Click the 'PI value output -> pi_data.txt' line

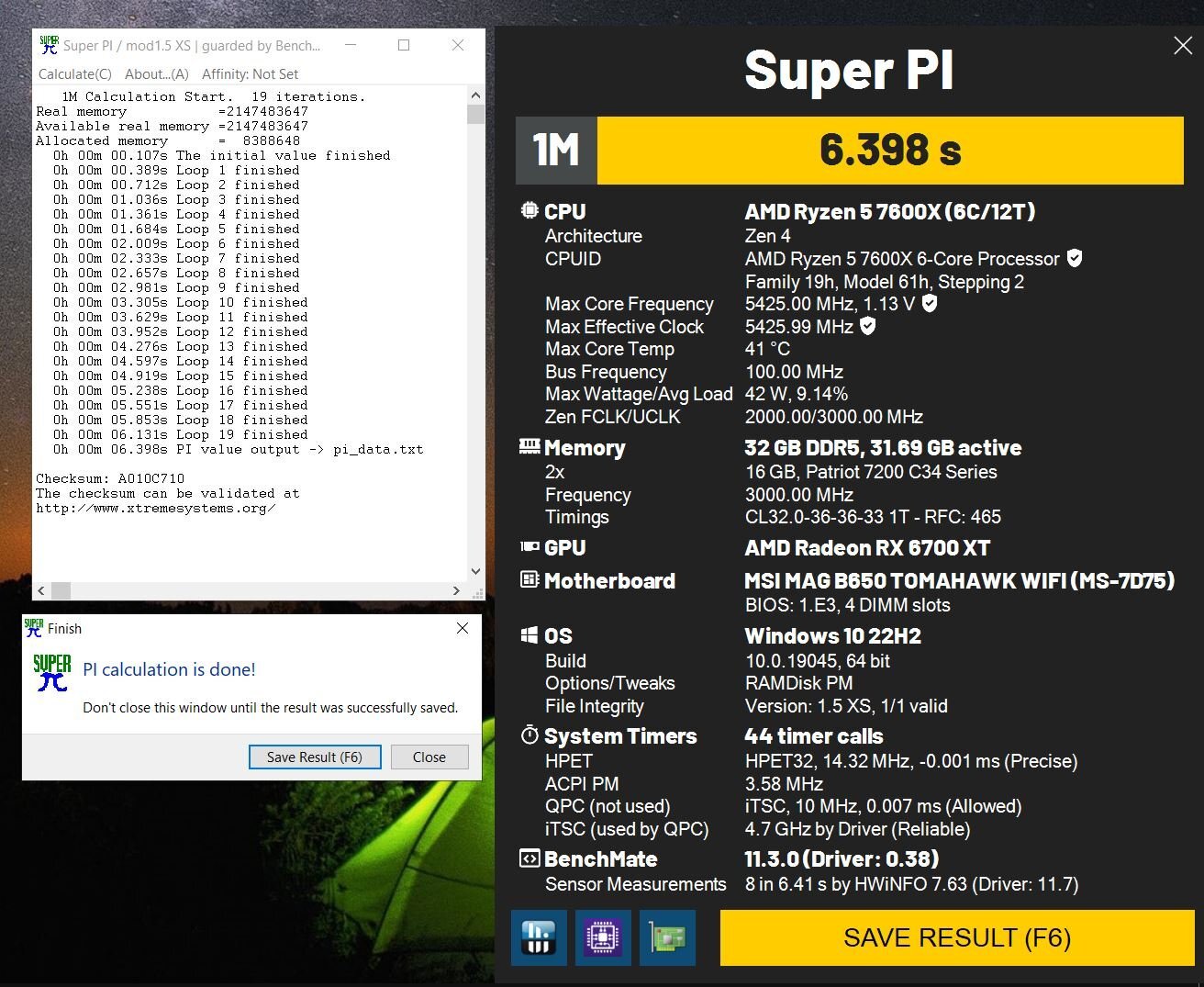tap(239, 449)
